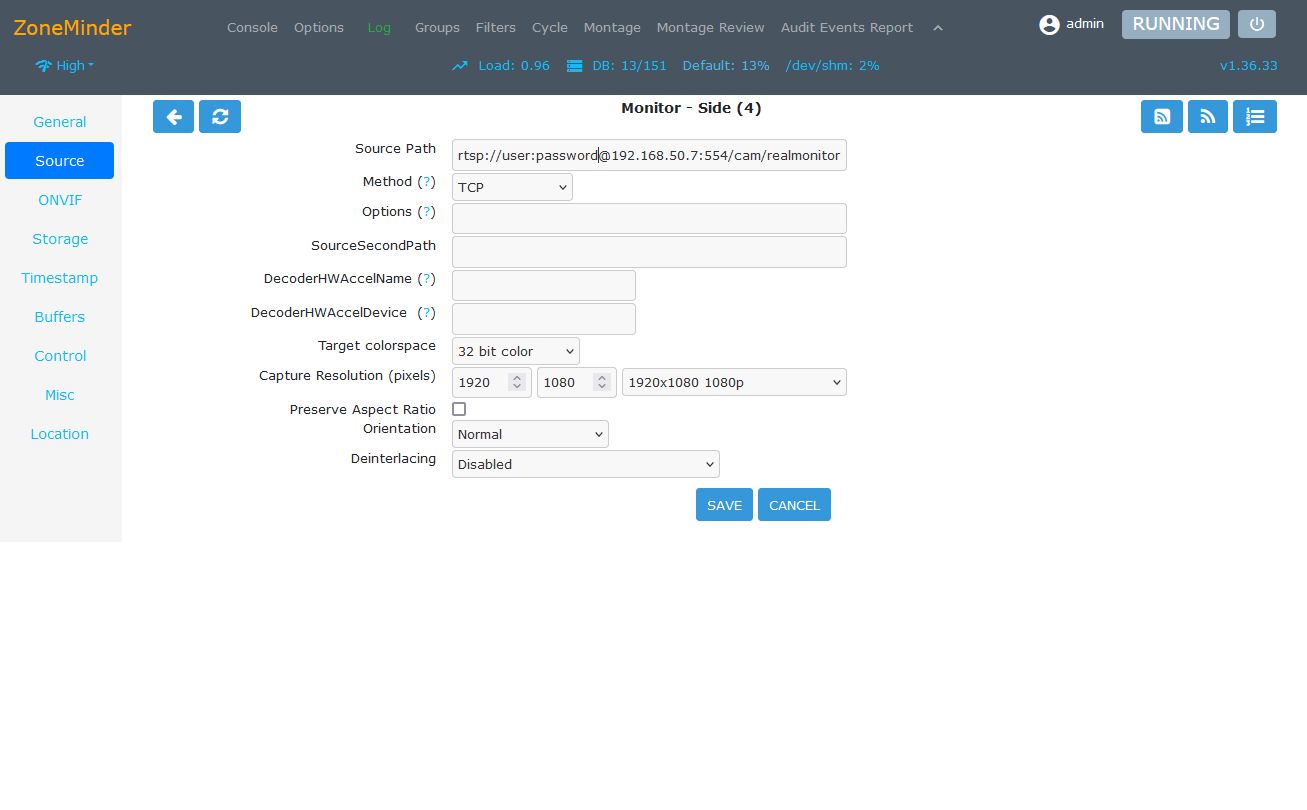Click the DecoderHWAccelName input field
Image resolution: width=1307 pixels, height=810 pixels.
click(x=544, y=285)
